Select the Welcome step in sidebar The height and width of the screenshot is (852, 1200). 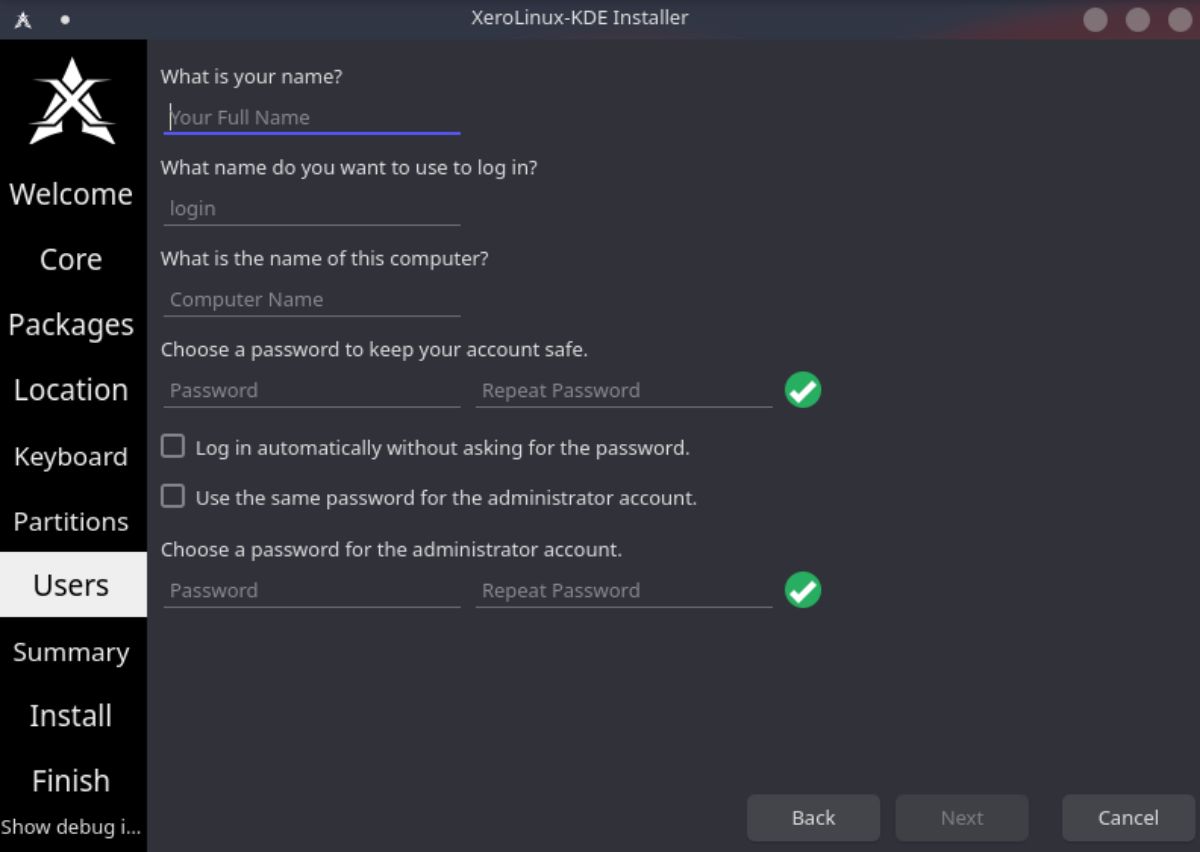pyautogui.click(x=72, y=194)
